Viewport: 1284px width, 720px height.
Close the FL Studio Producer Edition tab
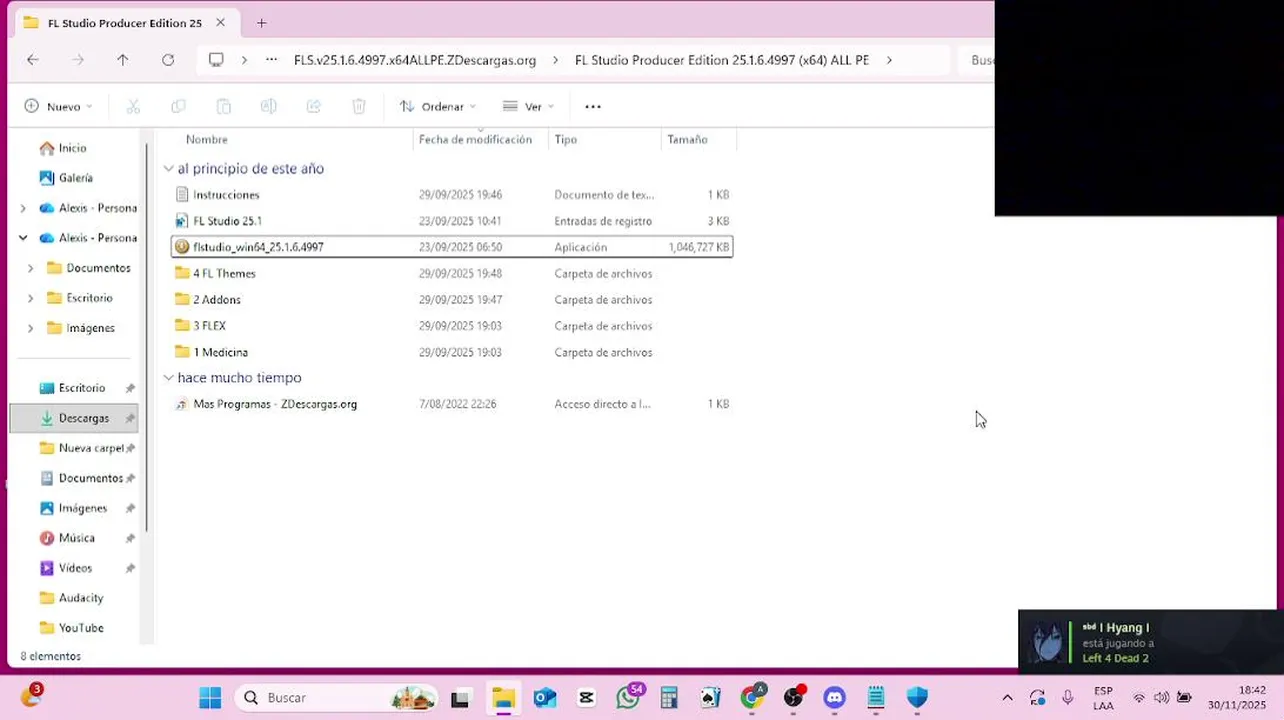pos(220,22)
